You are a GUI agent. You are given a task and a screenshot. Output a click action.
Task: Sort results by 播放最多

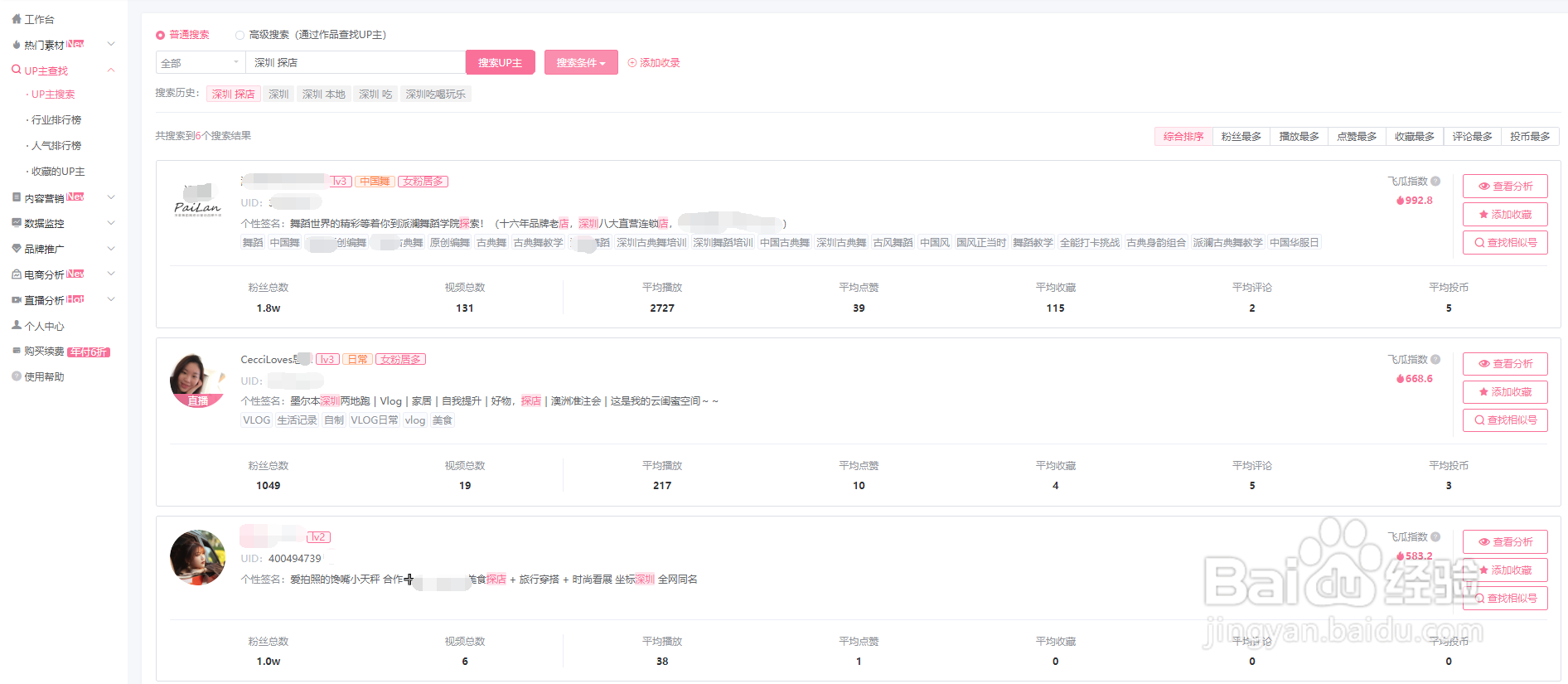[1299, 136]
